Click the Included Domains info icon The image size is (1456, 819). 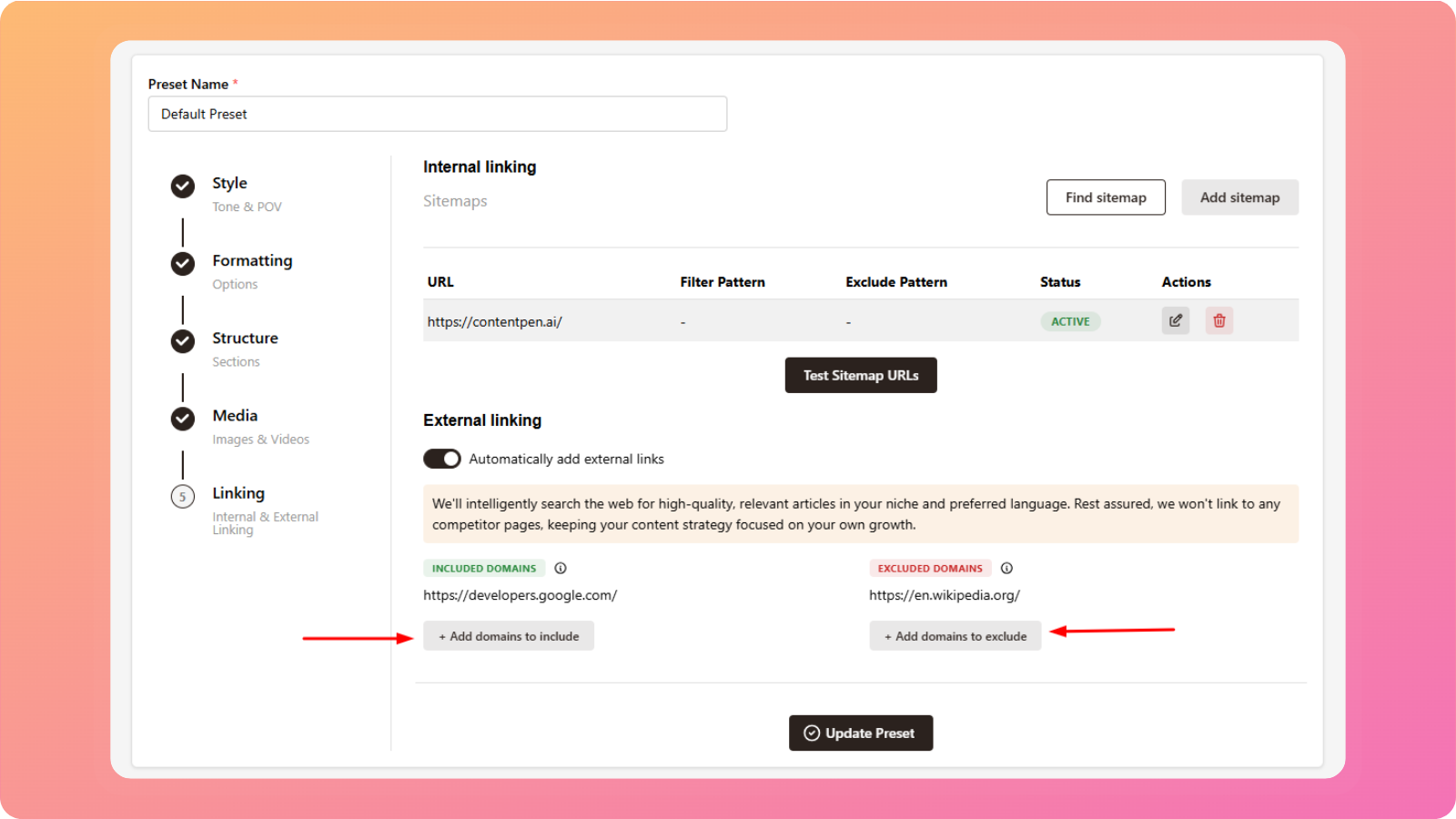pos(561,569)
